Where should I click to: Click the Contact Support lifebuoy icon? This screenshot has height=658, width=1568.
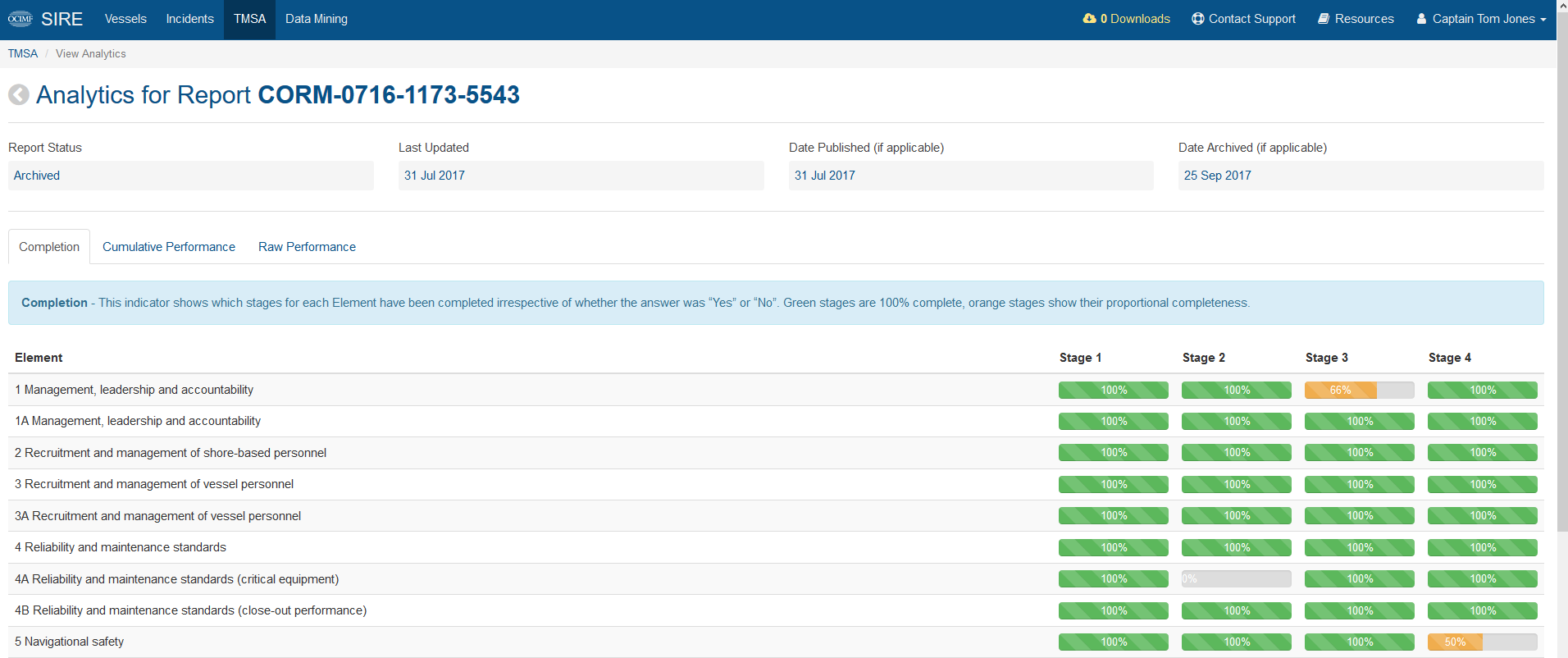point(1197,19)
